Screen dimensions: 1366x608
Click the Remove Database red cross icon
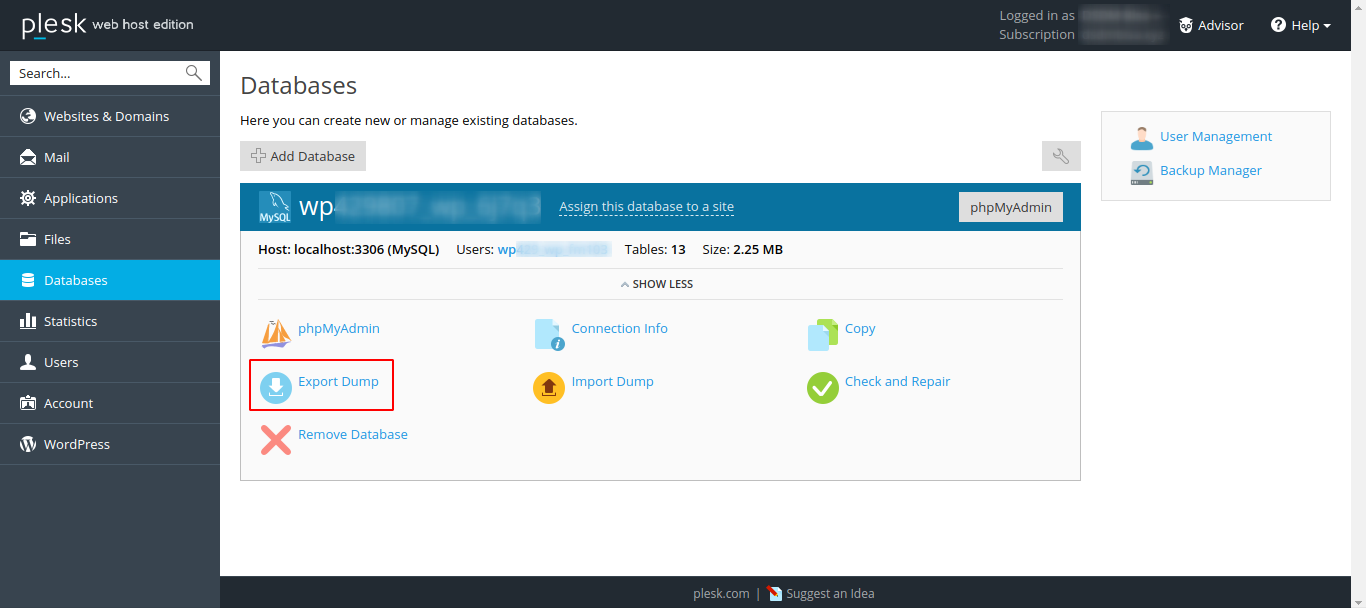pos(275,439)
